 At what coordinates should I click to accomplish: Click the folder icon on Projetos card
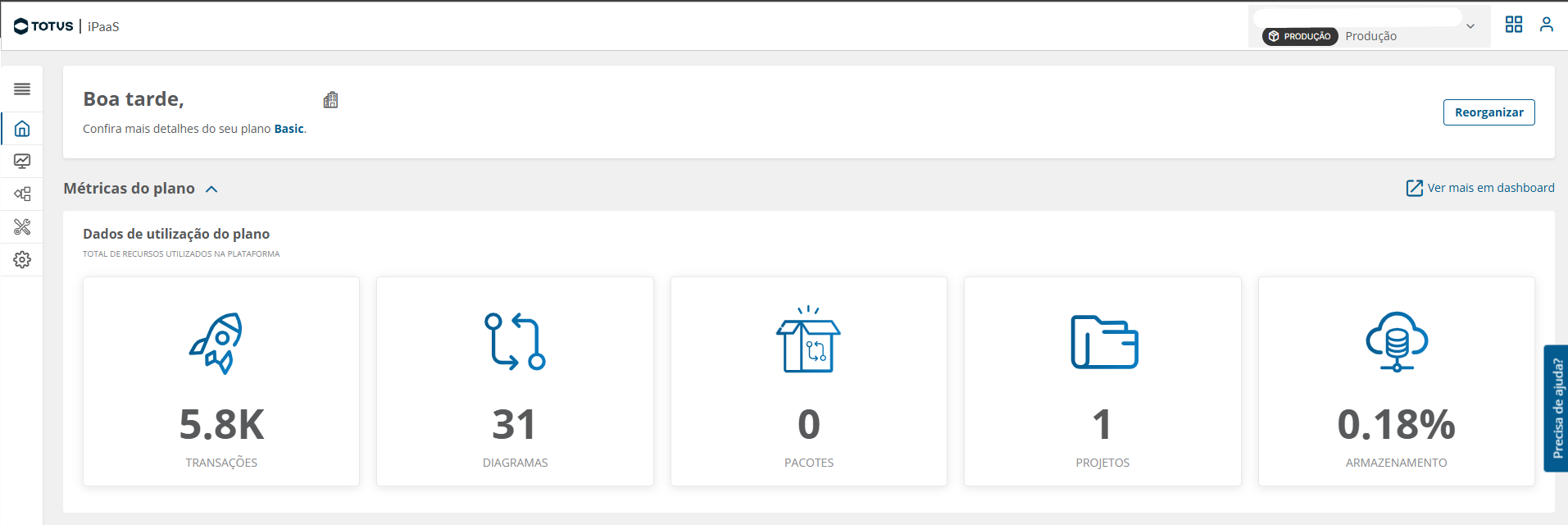(1104, 341)
